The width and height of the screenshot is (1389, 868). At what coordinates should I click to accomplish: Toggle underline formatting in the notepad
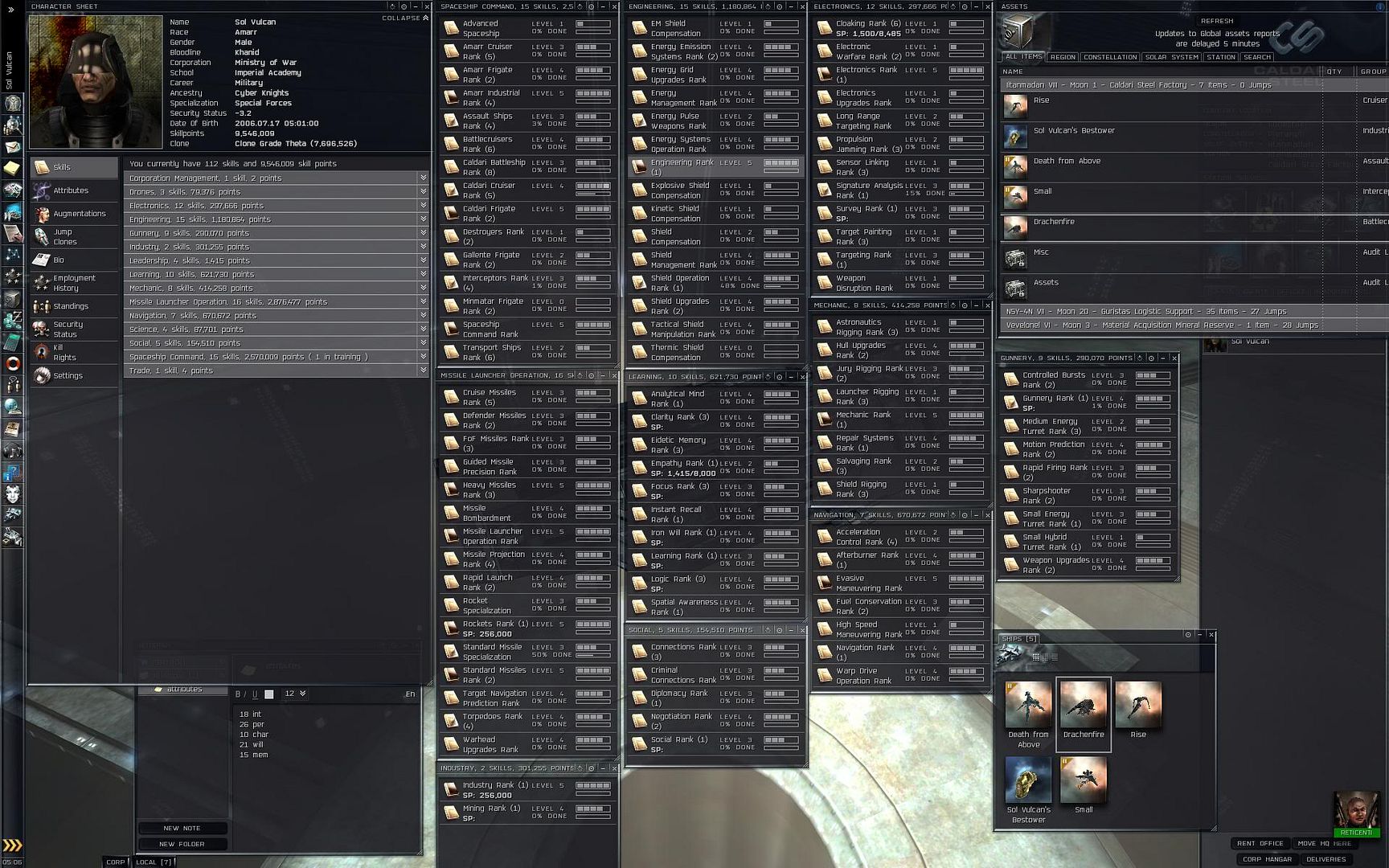coord(255,694)
